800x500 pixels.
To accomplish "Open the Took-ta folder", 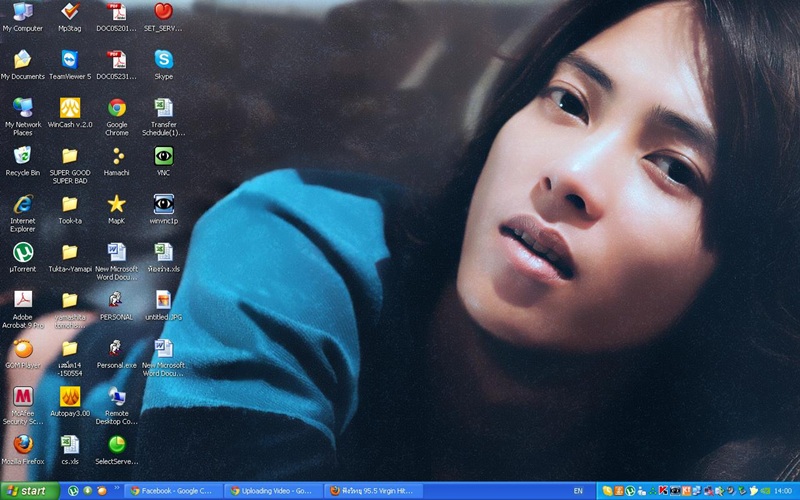I will click(x=70, y=209).
